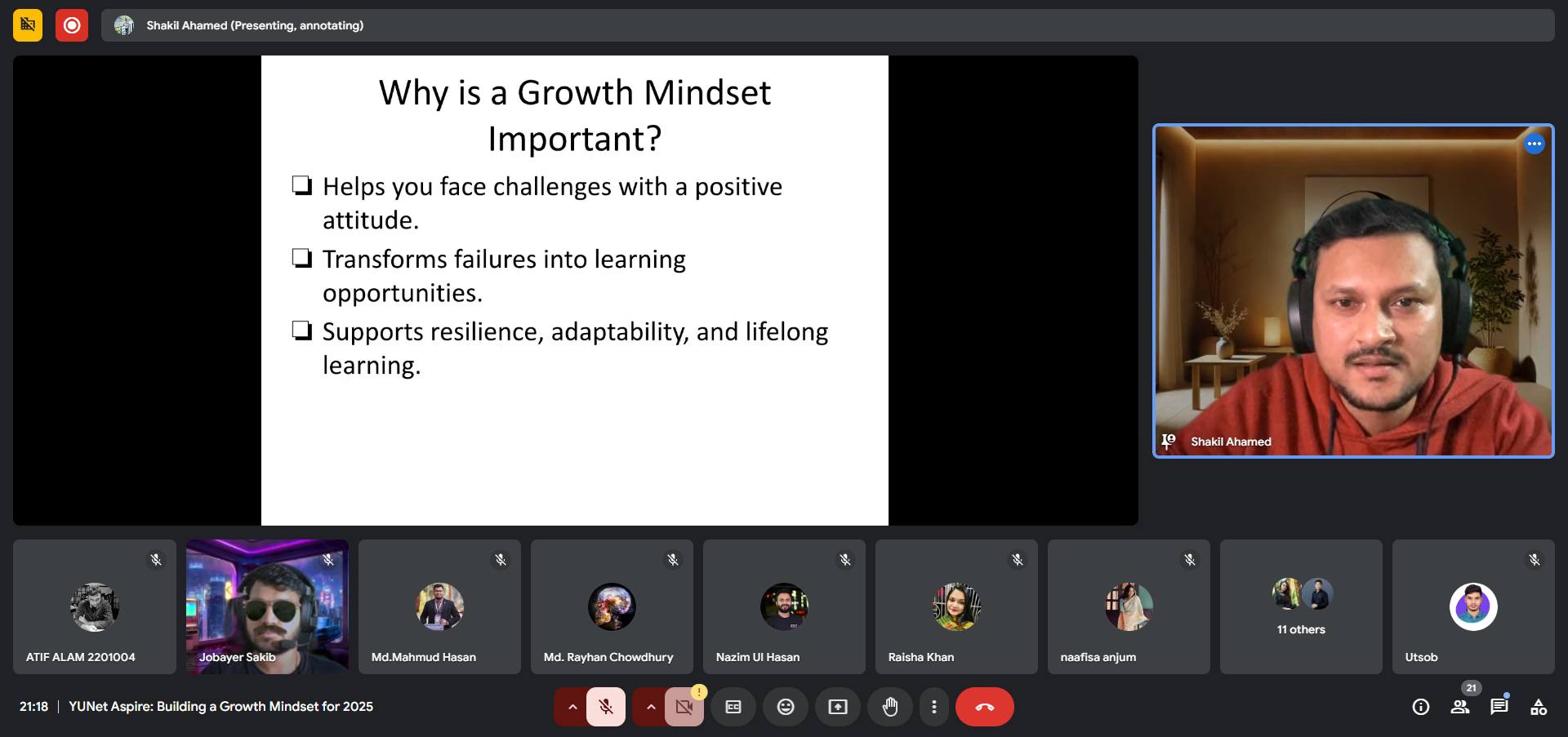This screenshot has width=1568, height=737.
Task: Toggle the camera on or off
Action: 684,707
